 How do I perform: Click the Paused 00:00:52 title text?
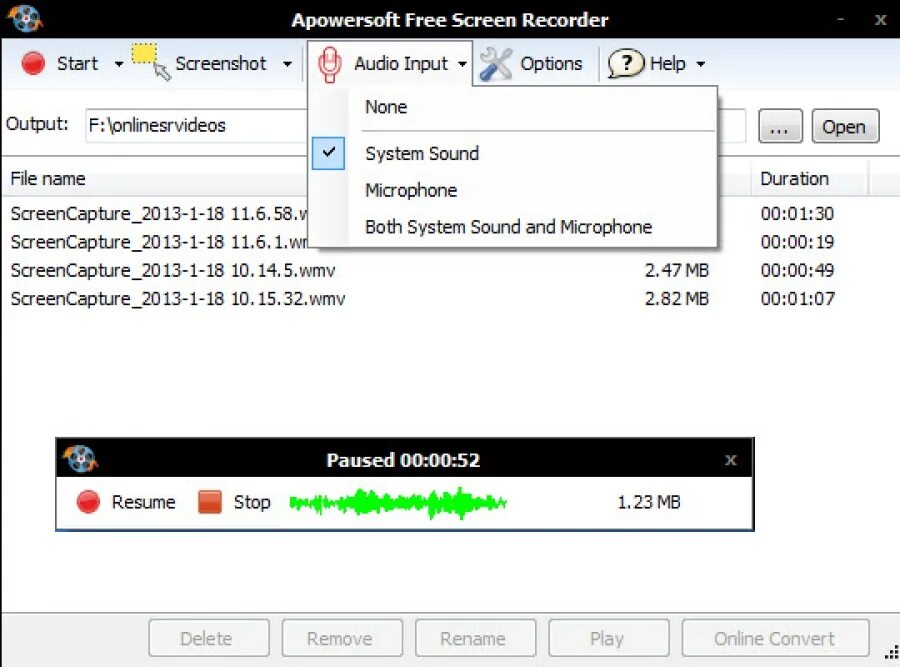[x=403, y=460]
